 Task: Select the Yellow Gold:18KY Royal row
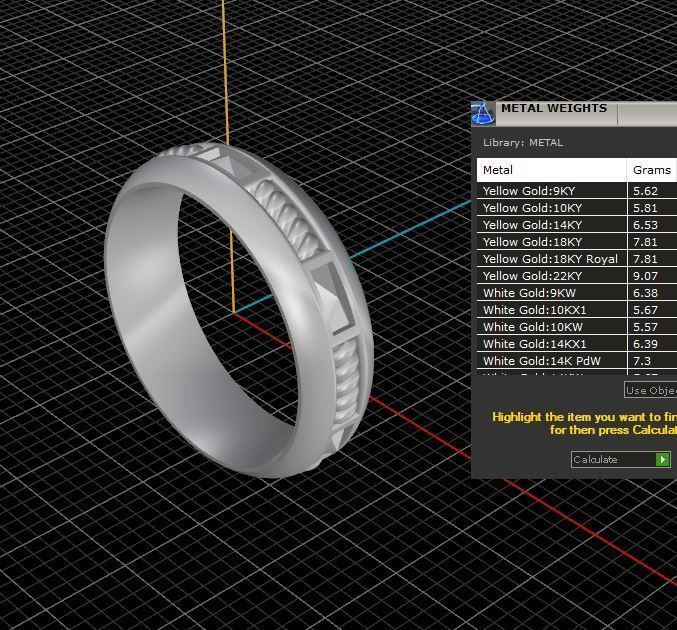click(x=577, y=259)
